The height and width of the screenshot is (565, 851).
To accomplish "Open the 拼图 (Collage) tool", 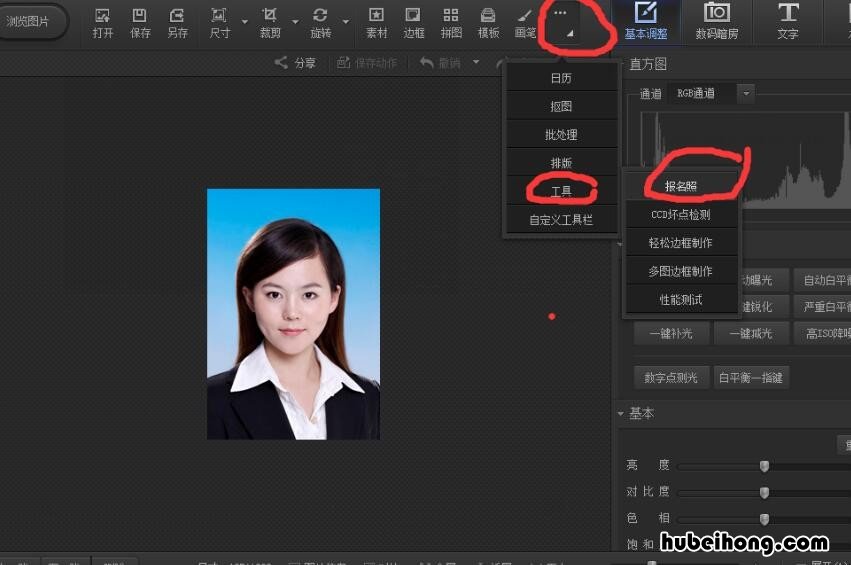I will point(451,23).
